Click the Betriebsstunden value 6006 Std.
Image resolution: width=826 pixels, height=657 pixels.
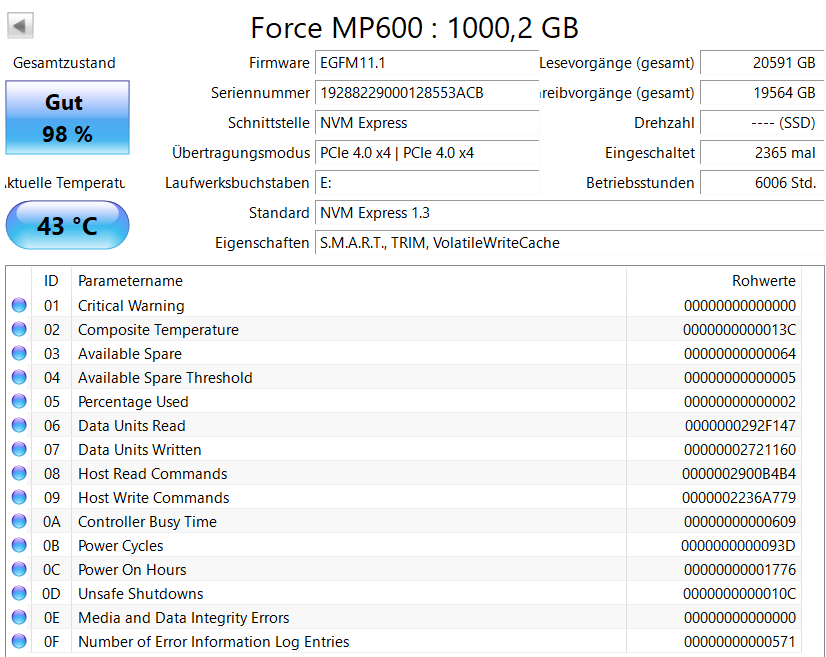point(762,183)
